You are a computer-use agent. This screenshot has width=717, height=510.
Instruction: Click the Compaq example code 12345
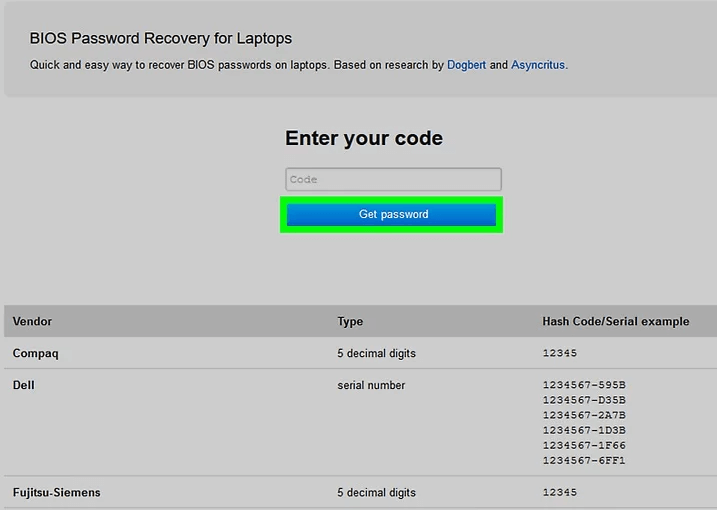(560, 353)
